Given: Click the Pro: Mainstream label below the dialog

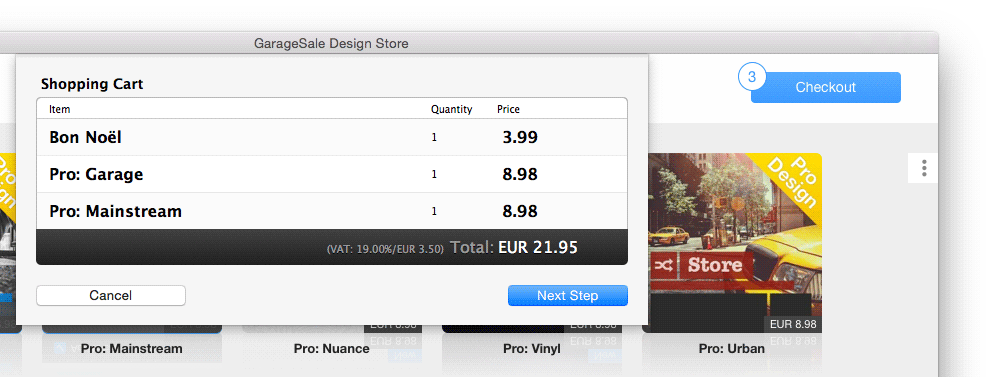Looking at the screenshot, I should coord(131,348).
